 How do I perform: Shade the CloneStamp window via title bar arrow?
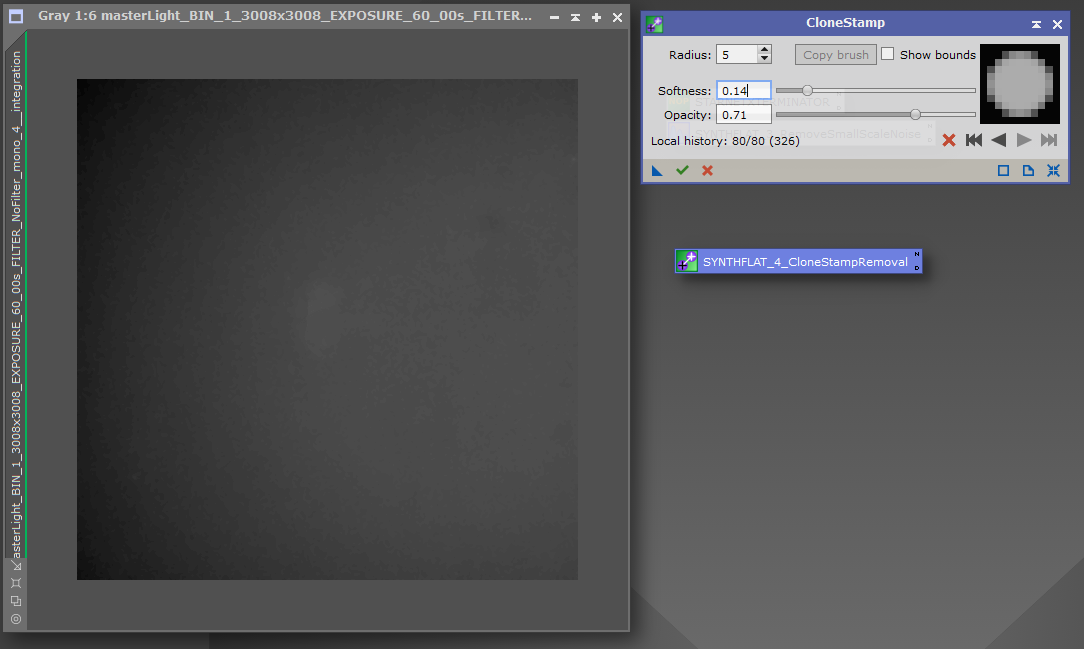point(1036,24)
